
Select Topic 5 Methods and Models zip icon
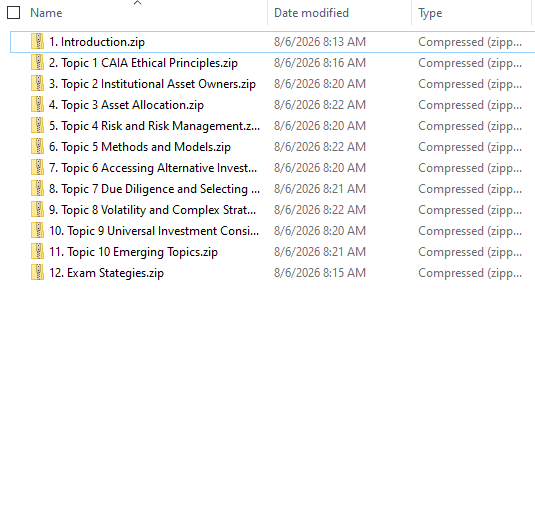click(38, 147)
